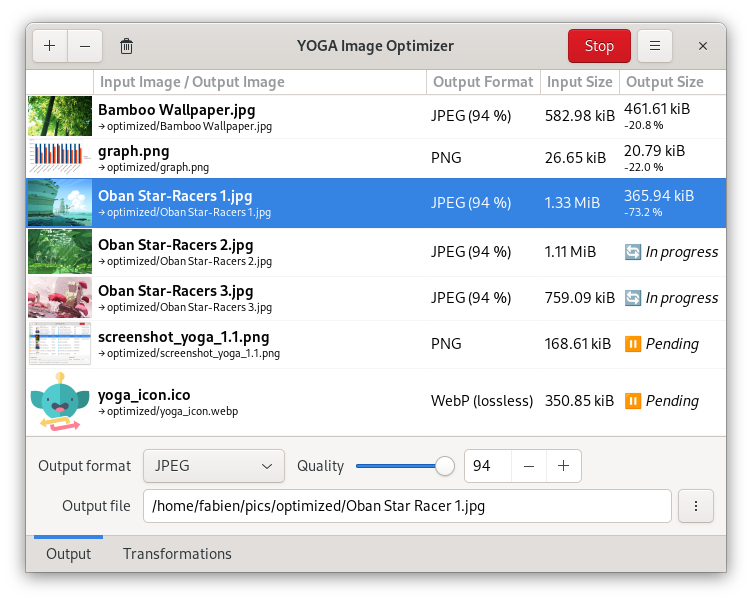
Task: Click the Oban Star-Racers 1 thumbnail
Action: (60, 203)
